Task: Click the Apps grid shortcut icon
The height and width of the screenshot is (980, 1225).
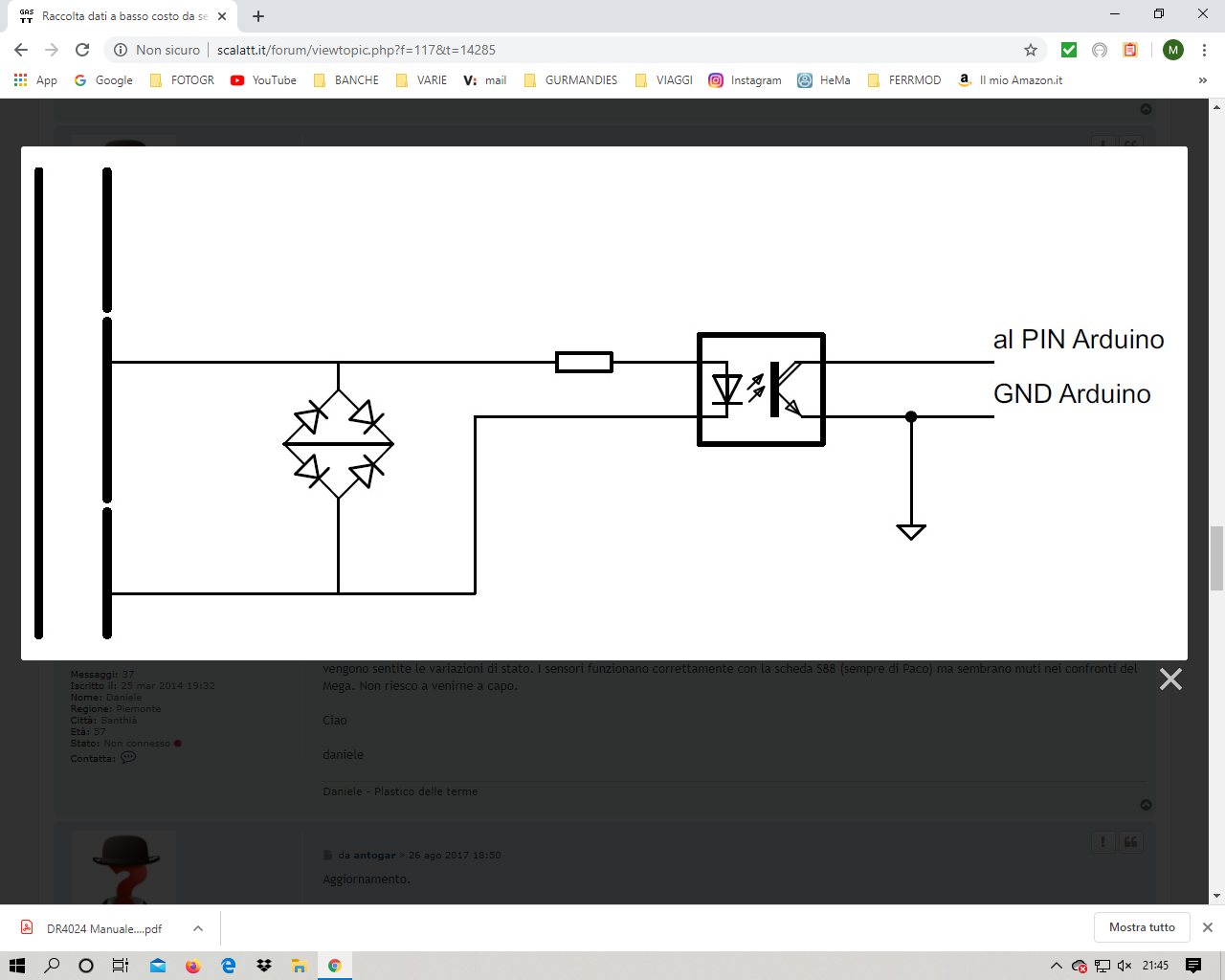Action: coord(21,80)
